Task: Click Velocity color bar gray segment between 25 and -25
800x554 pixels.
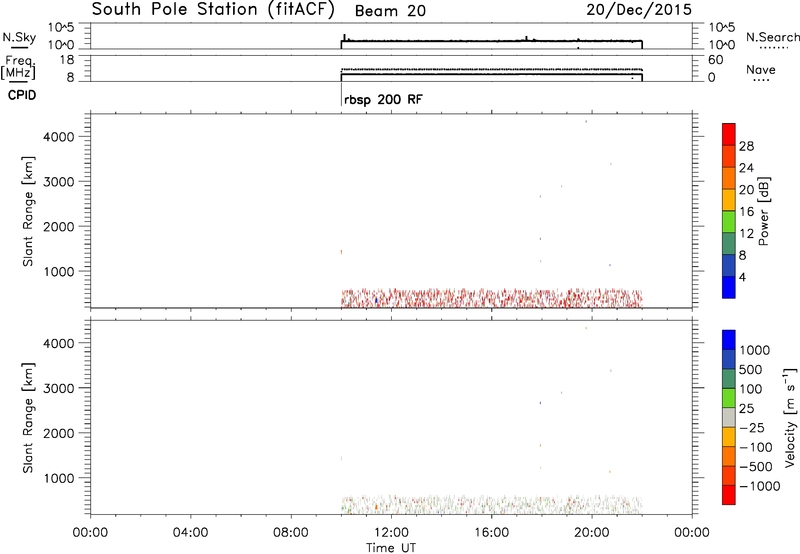Action: tap(729, 417)
